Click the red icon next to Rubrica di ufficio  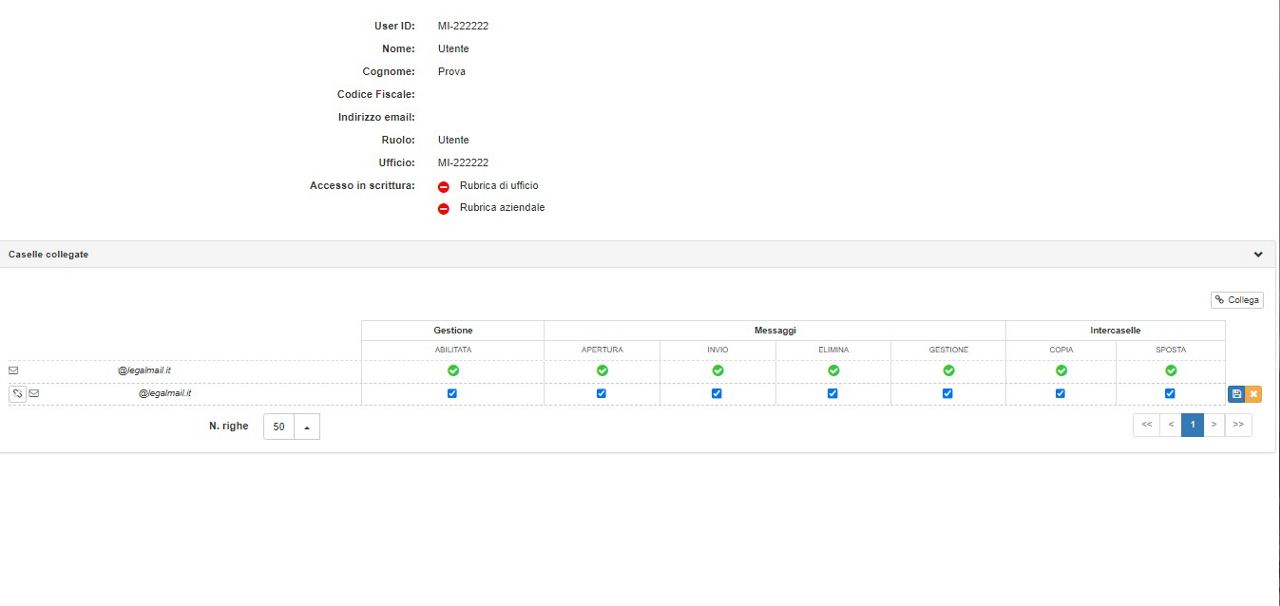coord(444,186)
